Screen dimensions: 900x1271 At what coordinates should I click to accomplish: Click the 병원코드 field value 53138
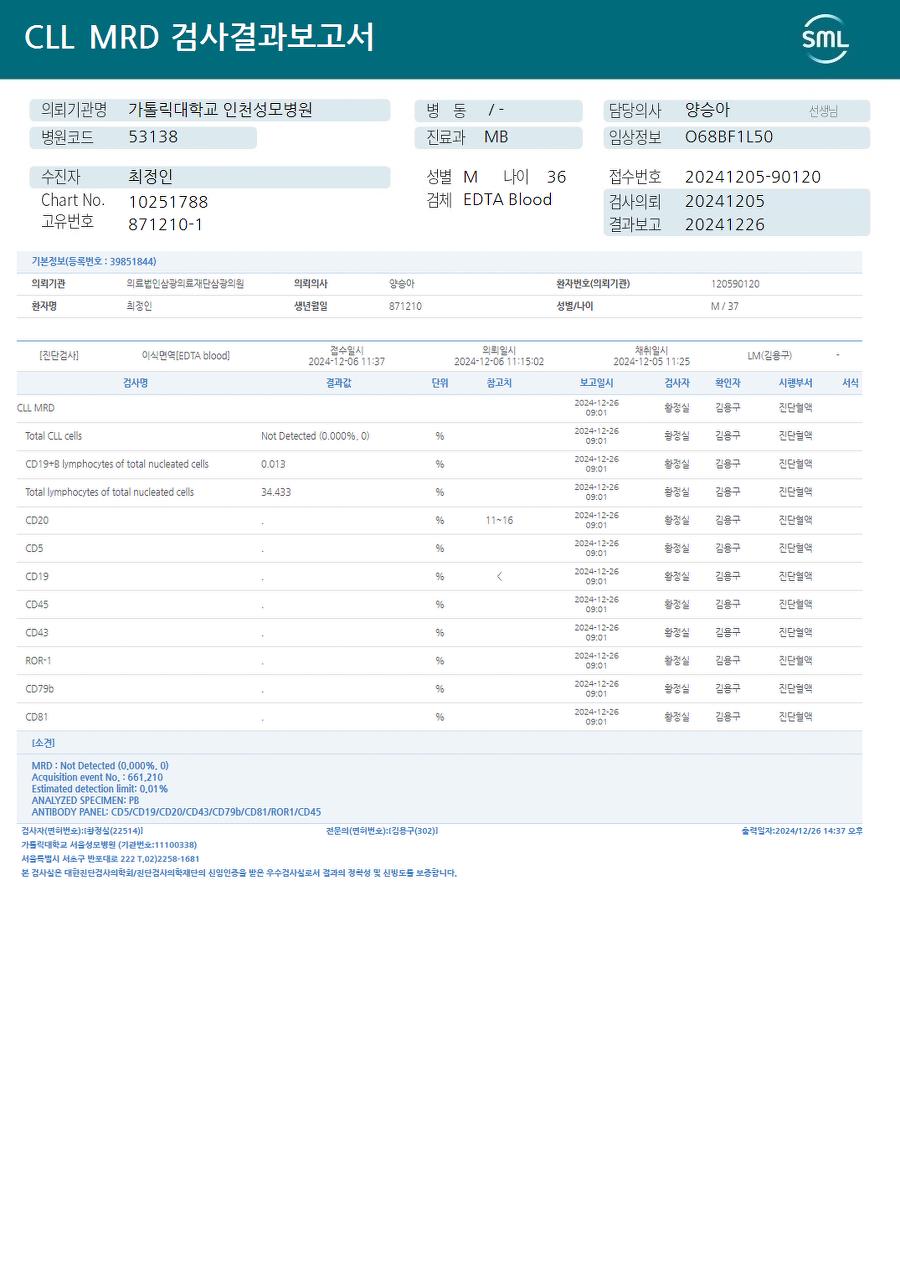[153, 137]
